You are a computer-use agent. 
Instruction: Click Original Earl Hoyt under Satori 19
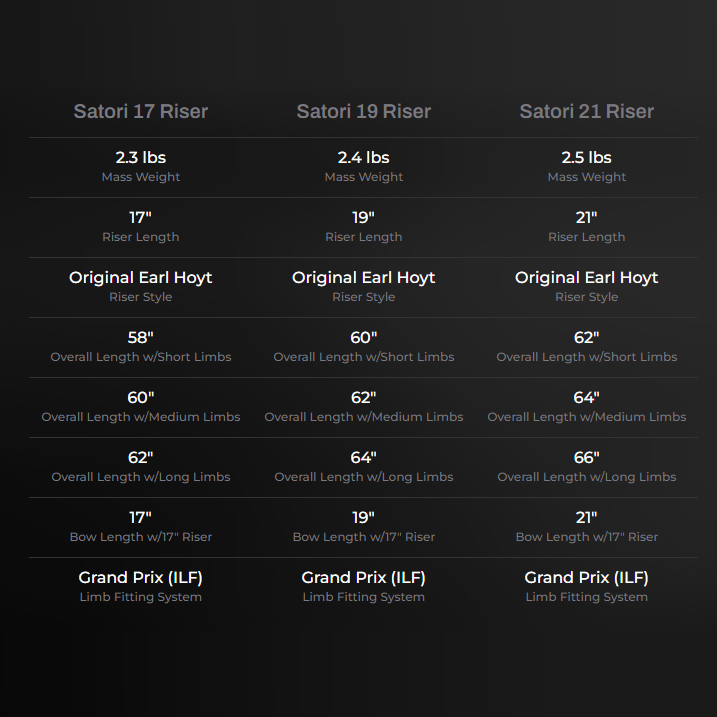(364, 278)
